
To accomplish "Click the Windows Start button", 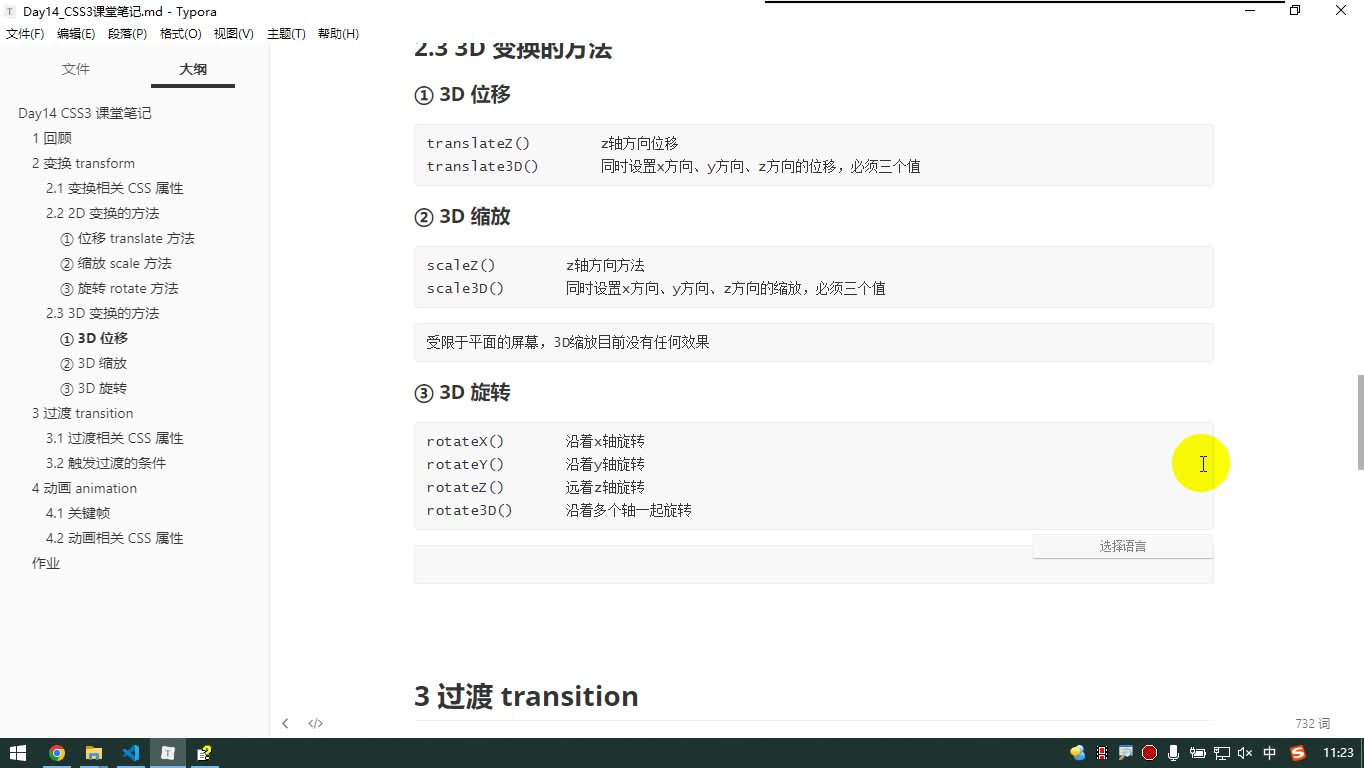I will point(18,753).
